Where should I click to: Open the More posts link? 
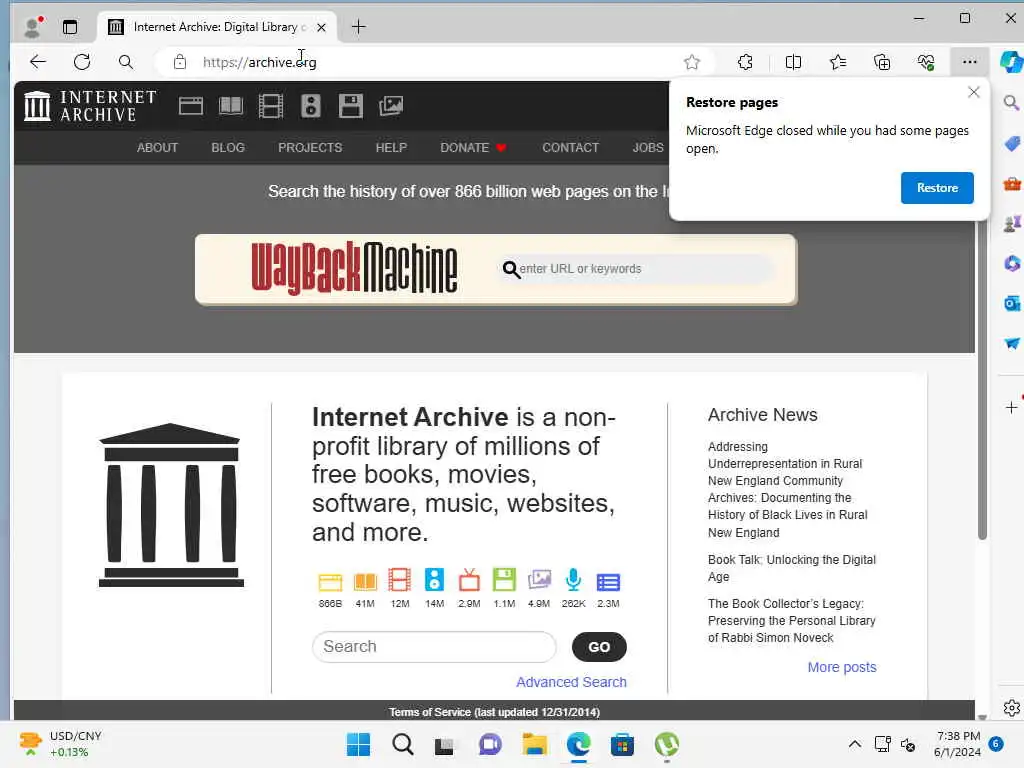(842, 667)
